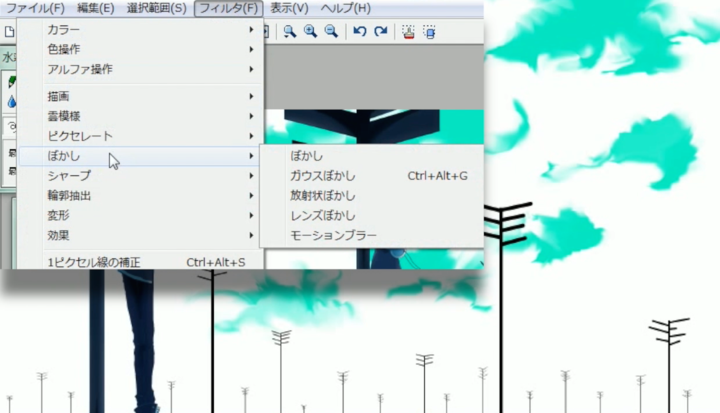Click the highlighted ぼかし filter category
720x413 pixels.
140,156
